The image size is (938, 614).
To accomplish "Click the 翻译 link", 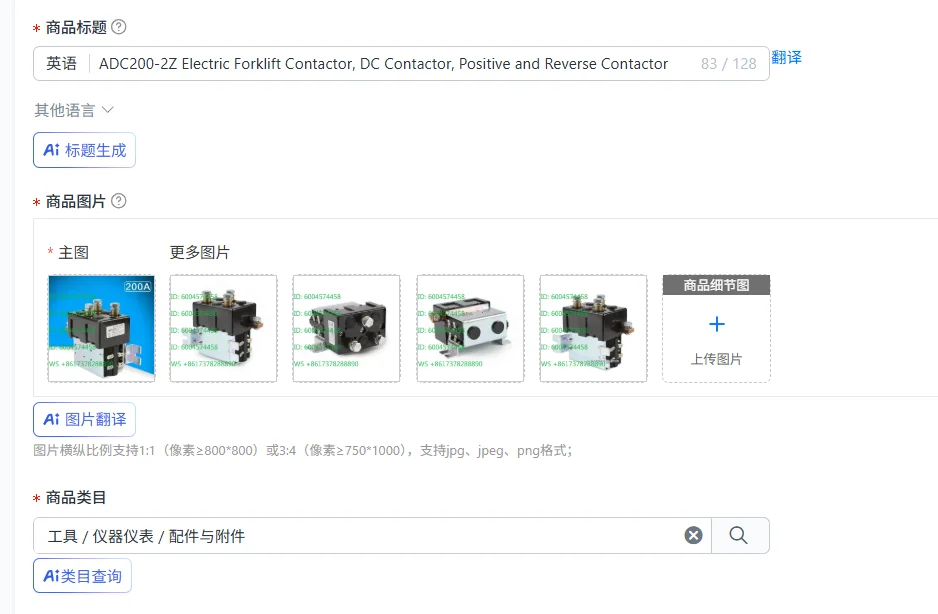I will (786, 57).
